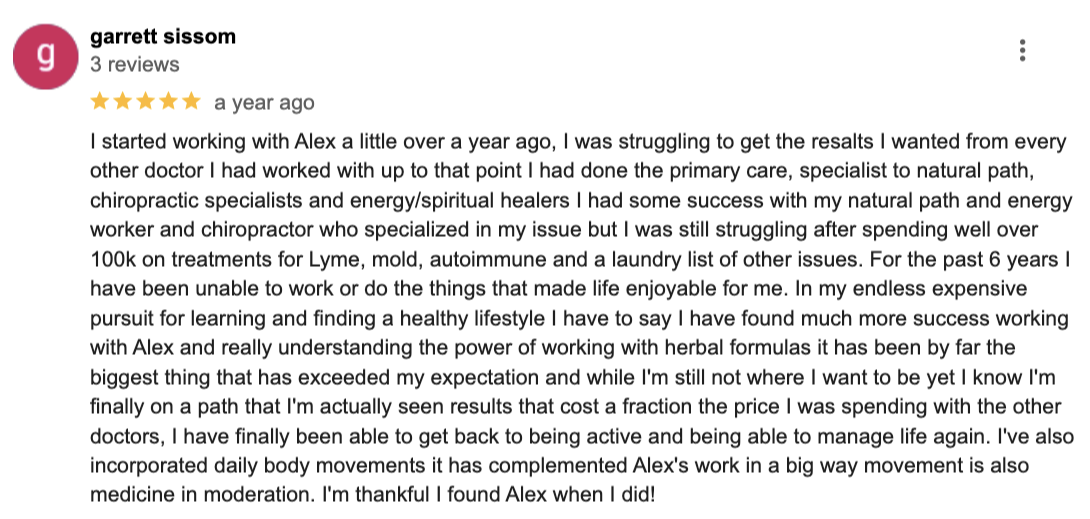Click the second rating star
This screenshot has height=519, width=1090.
[123, 102]
